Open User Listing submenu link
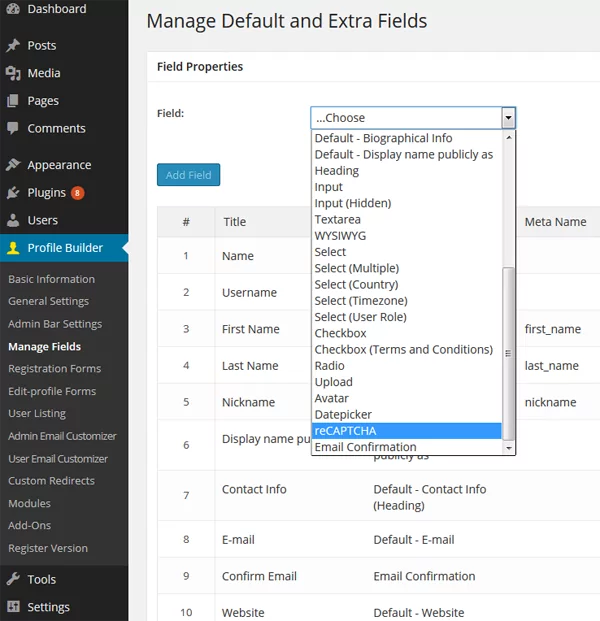This screenshot has width=600, height=621. 37,413
